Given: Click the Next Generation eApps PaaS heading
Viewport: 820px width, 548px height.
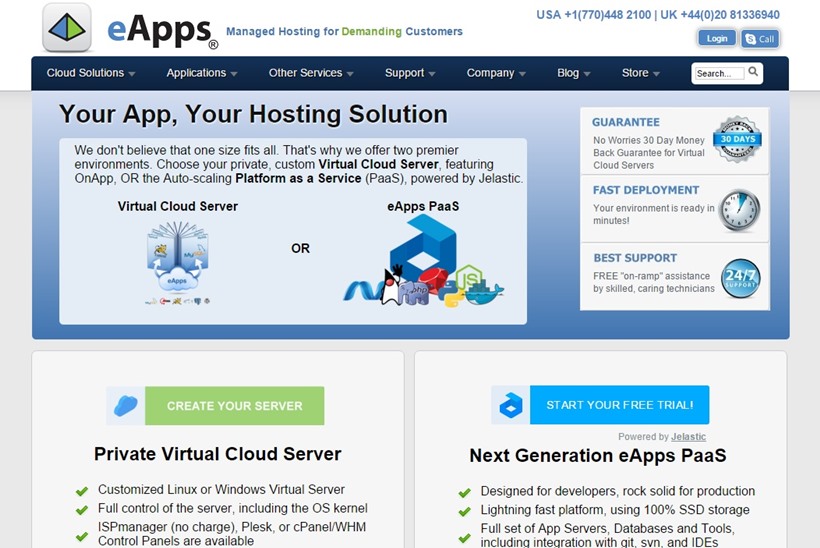Looking at the screenshot, I should click(598, 455).
